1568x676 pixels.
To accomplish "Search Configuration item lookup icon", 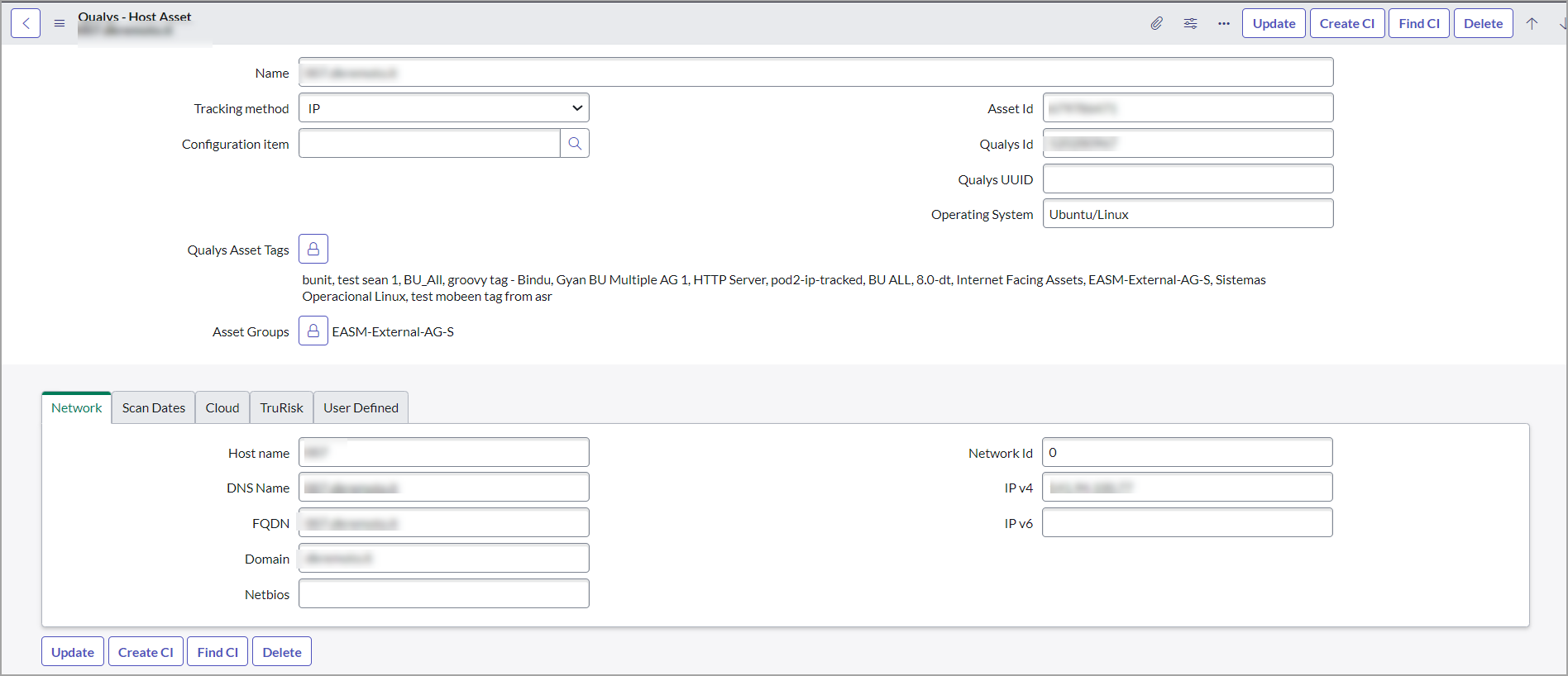I will click(575, 143).
